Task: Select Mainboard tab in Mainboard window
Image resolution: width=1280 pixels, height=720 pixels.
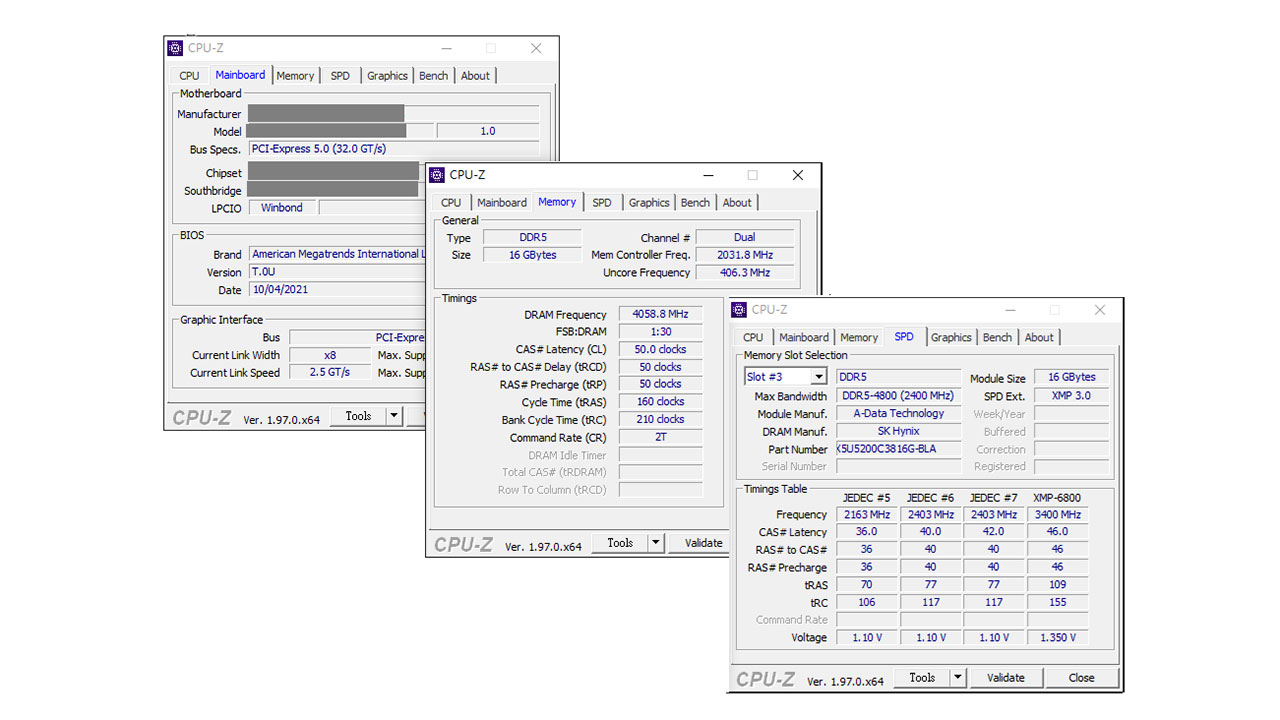Action: click(240, 74)
